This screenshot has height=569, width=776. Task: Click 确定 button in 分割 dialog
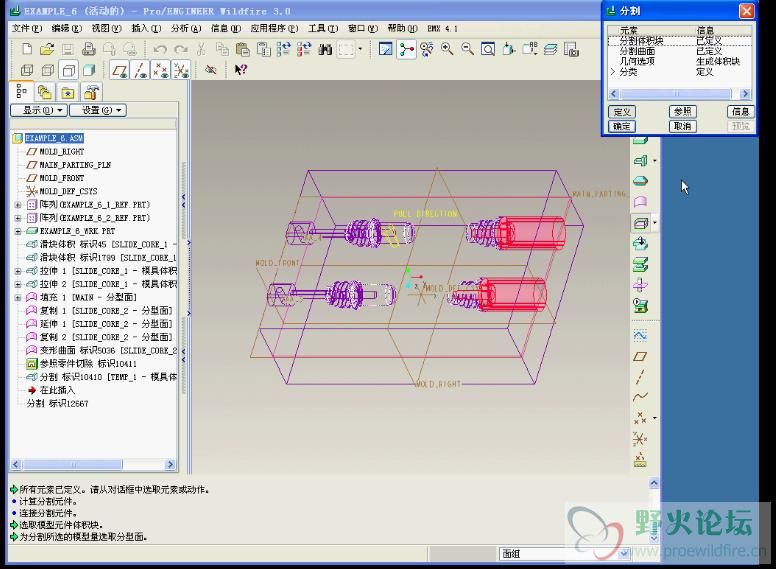pos(622,126)
